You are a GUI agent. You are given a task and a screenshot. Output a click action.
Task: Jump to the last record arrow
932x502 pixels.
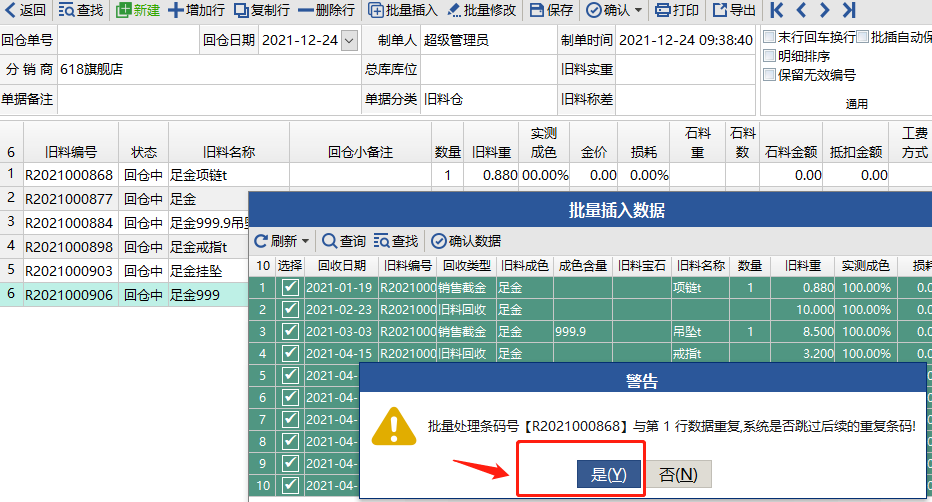[849, 10]
